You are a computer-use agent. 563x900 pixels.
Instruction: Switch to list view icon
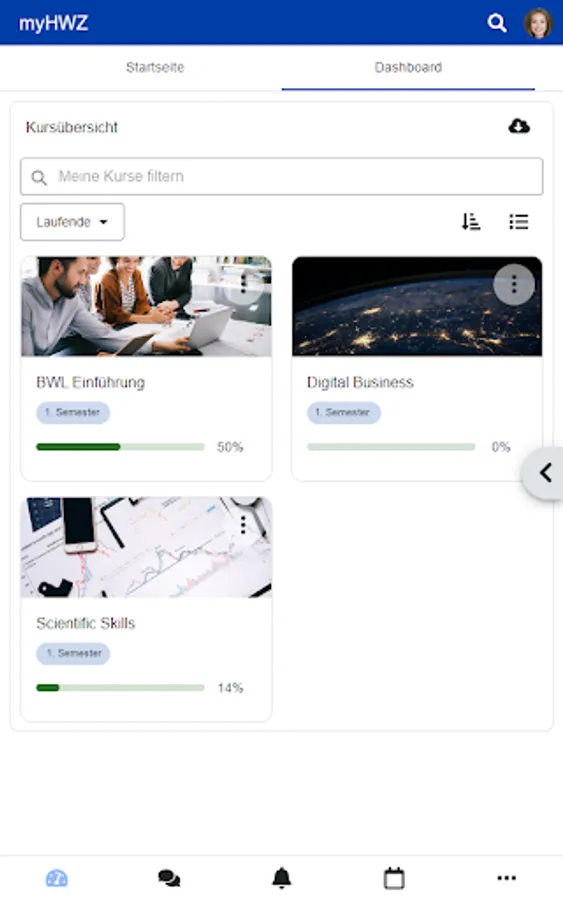(519, 222)
